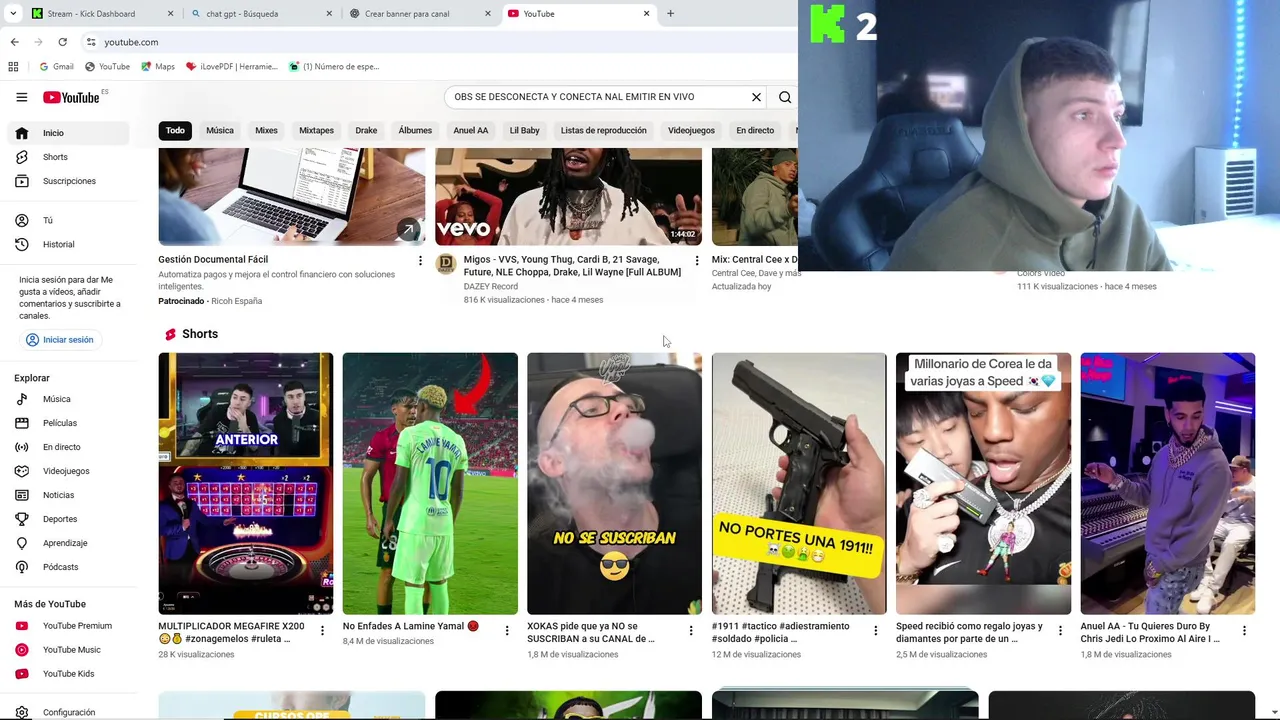This screenshot has height=720, width=1280.
Task: Open Aprendizaje under Explorar
Action: tap(69, 543)
